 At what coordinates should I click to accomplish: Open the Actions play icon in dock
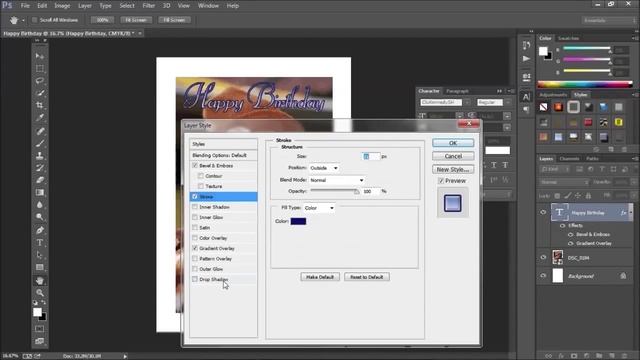pos(526,59)
